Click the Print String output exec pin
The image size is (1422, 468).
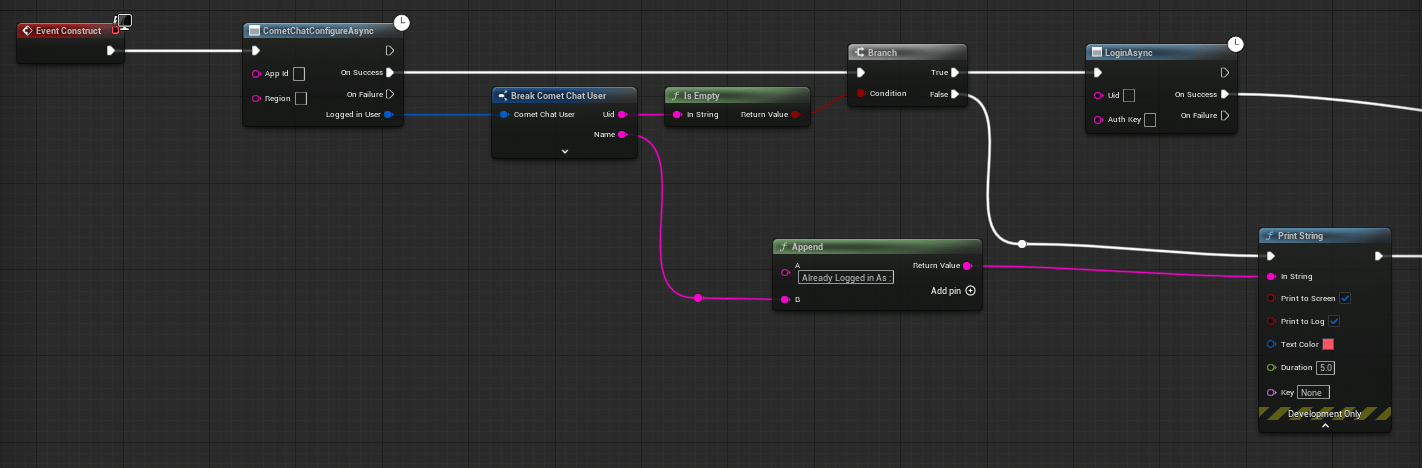[x=1379, y=256]
